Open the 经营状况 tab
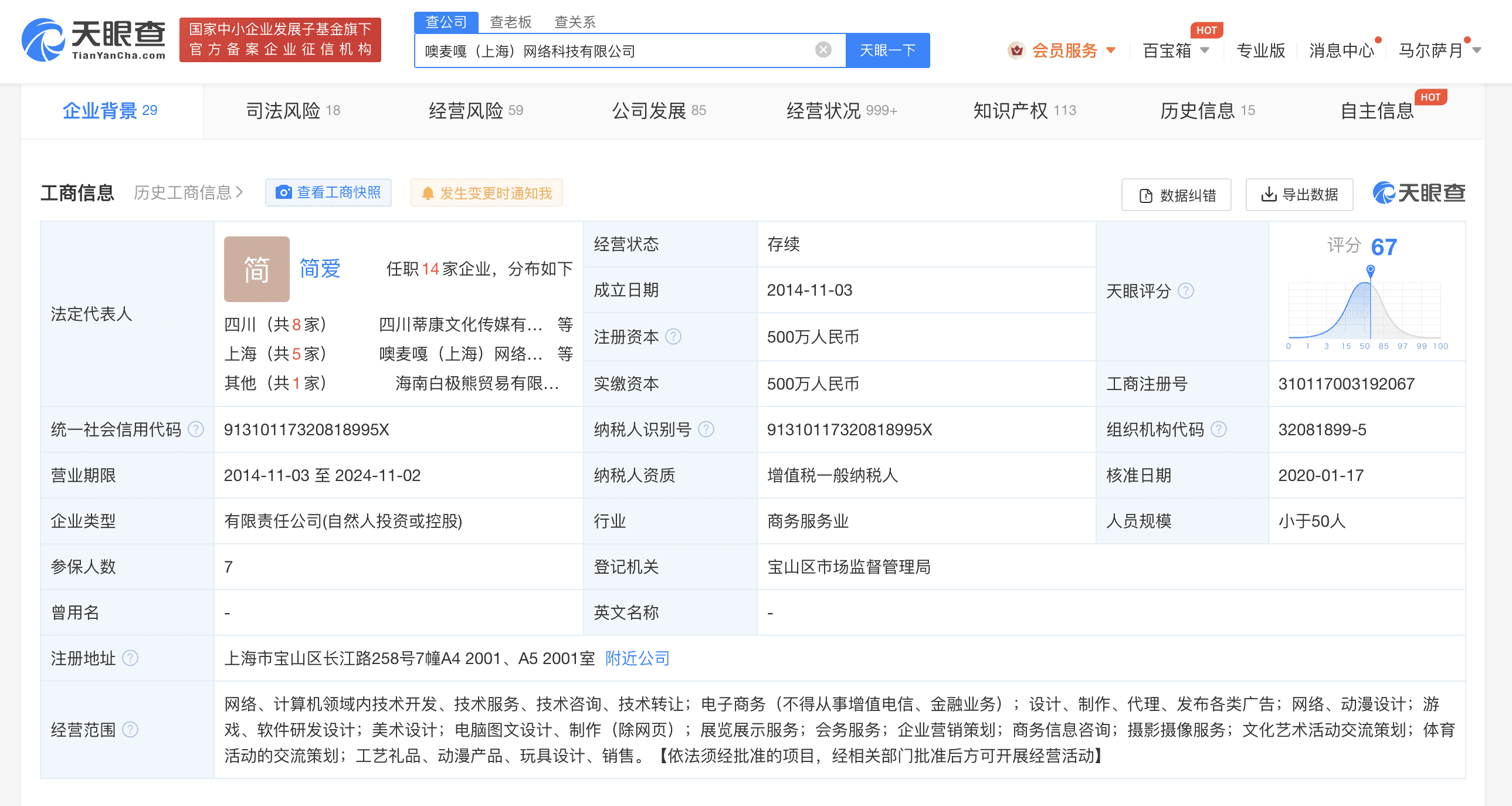1512x806 pixels. 824,110
